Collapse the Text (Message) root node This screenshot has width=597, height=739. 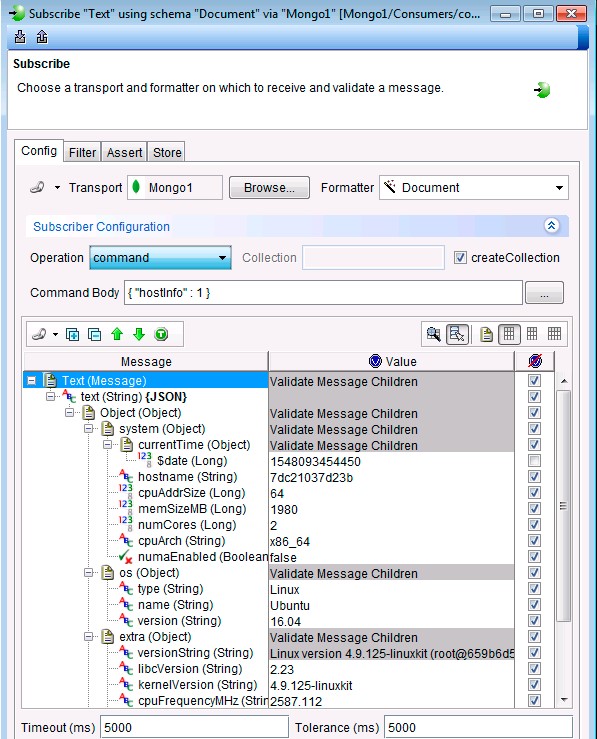click(x=32, y=381)
